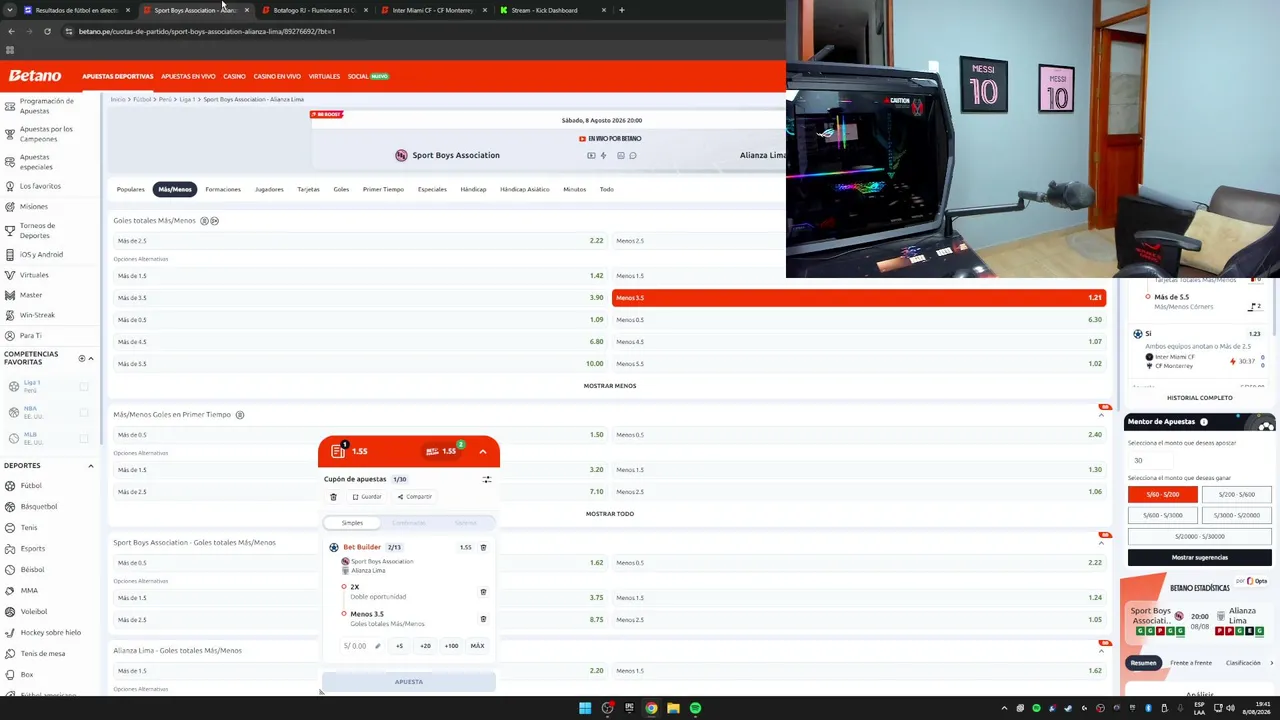Collapse the Deportes sidebar section
The width and height of the screenshot is (1280, 720).
click(91, 466)
